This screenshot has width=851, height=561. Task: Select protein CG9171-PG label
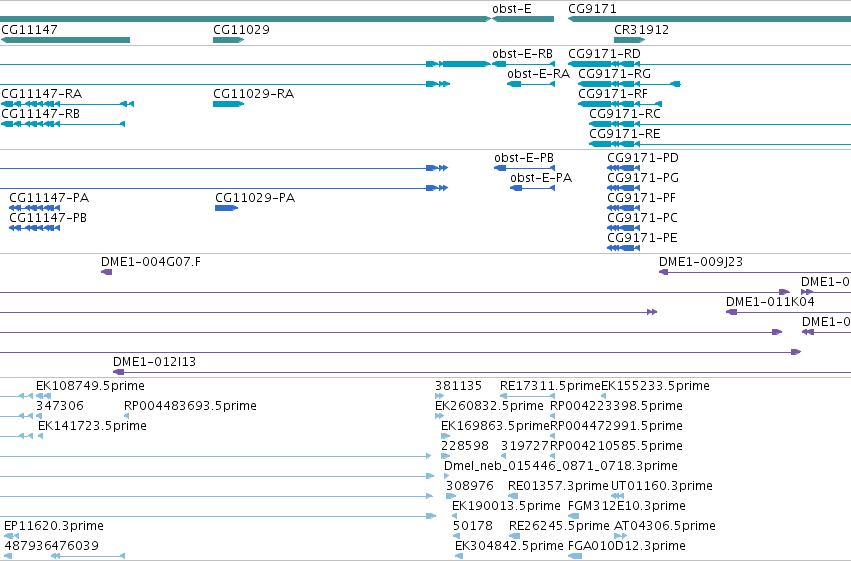[643, 178]
